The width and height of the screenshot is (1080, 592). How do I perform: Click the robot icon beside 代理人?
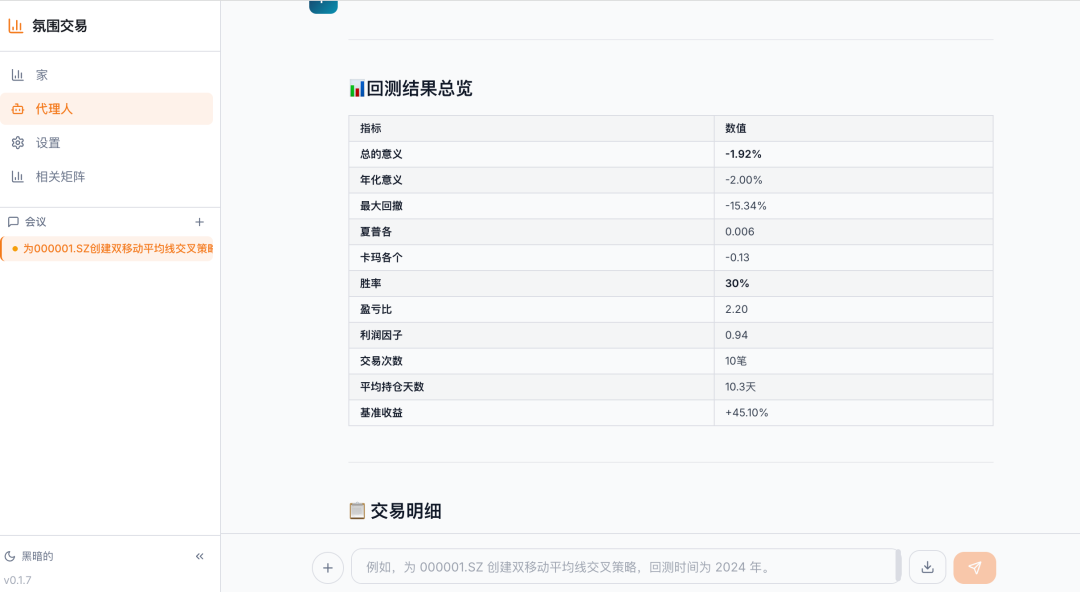[x=18, y=109]
